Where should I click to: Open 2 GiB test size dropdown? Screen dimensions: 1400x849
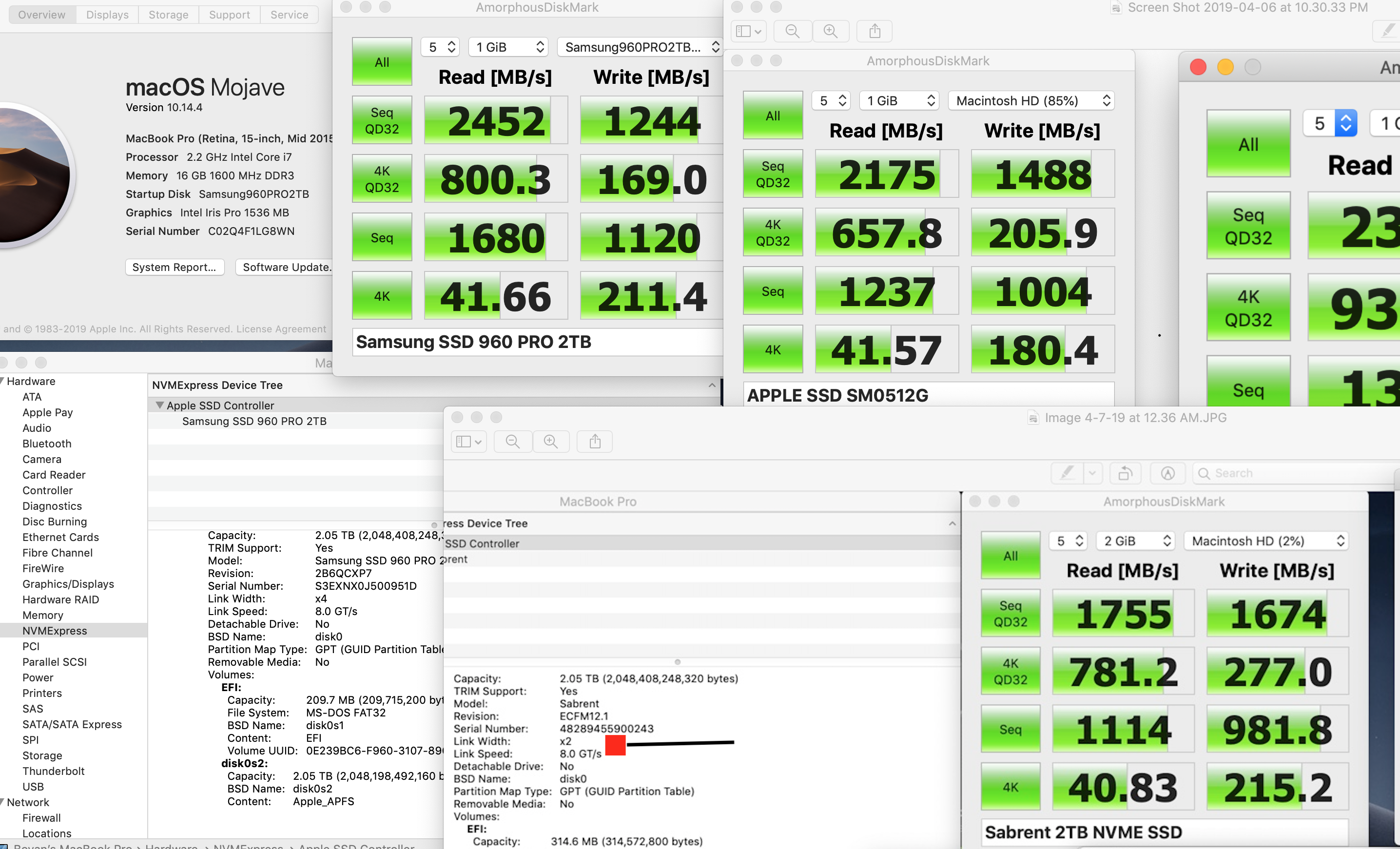pos(1135,540)
